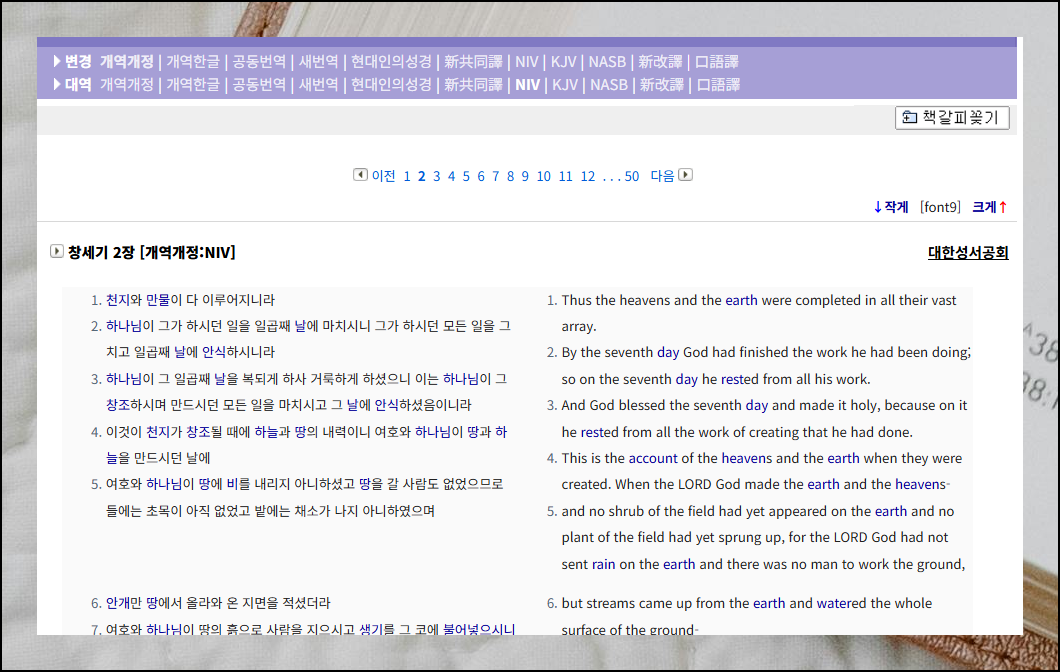Screen dimensions: 1060x672
Task: Click 'account' in English verse 4
Action: tap(652, 458)
